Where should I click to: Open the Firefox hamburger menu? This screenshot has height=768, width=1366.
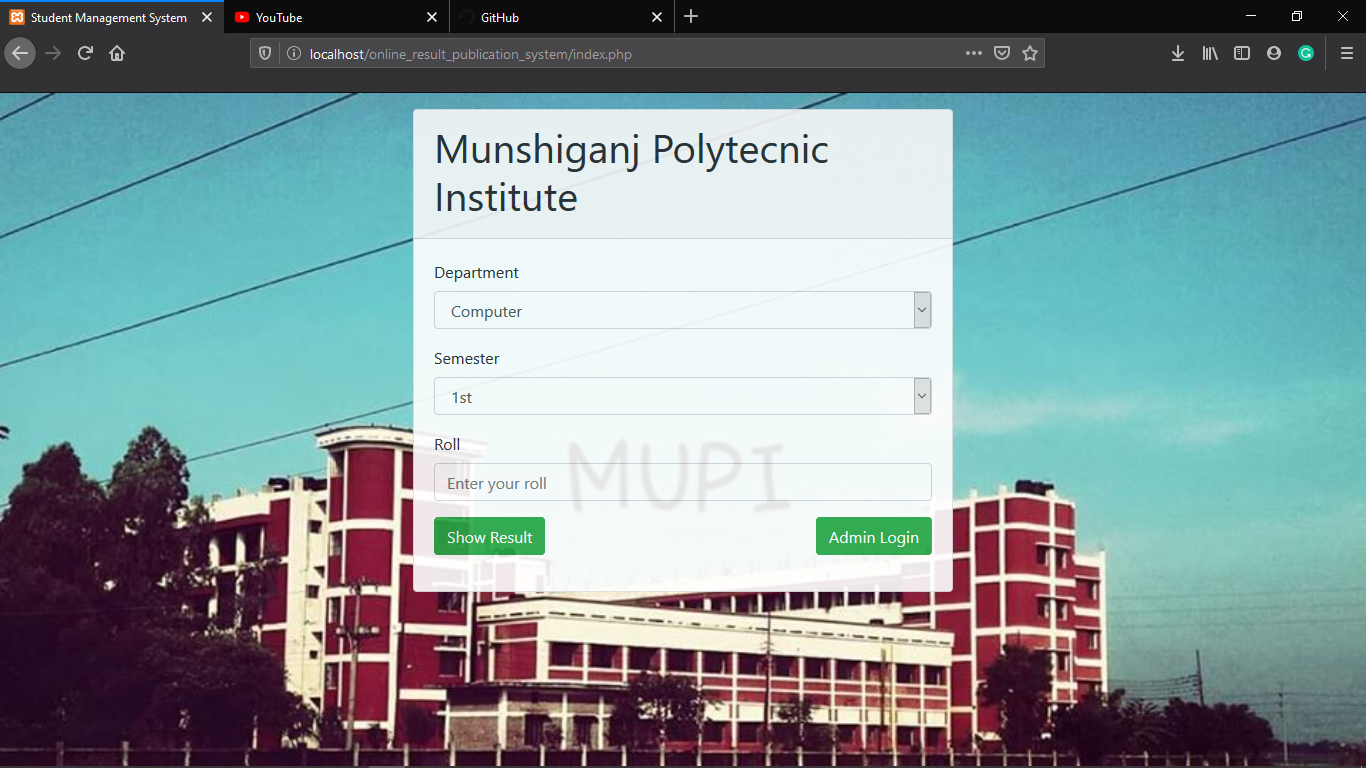pos(1345,53)
